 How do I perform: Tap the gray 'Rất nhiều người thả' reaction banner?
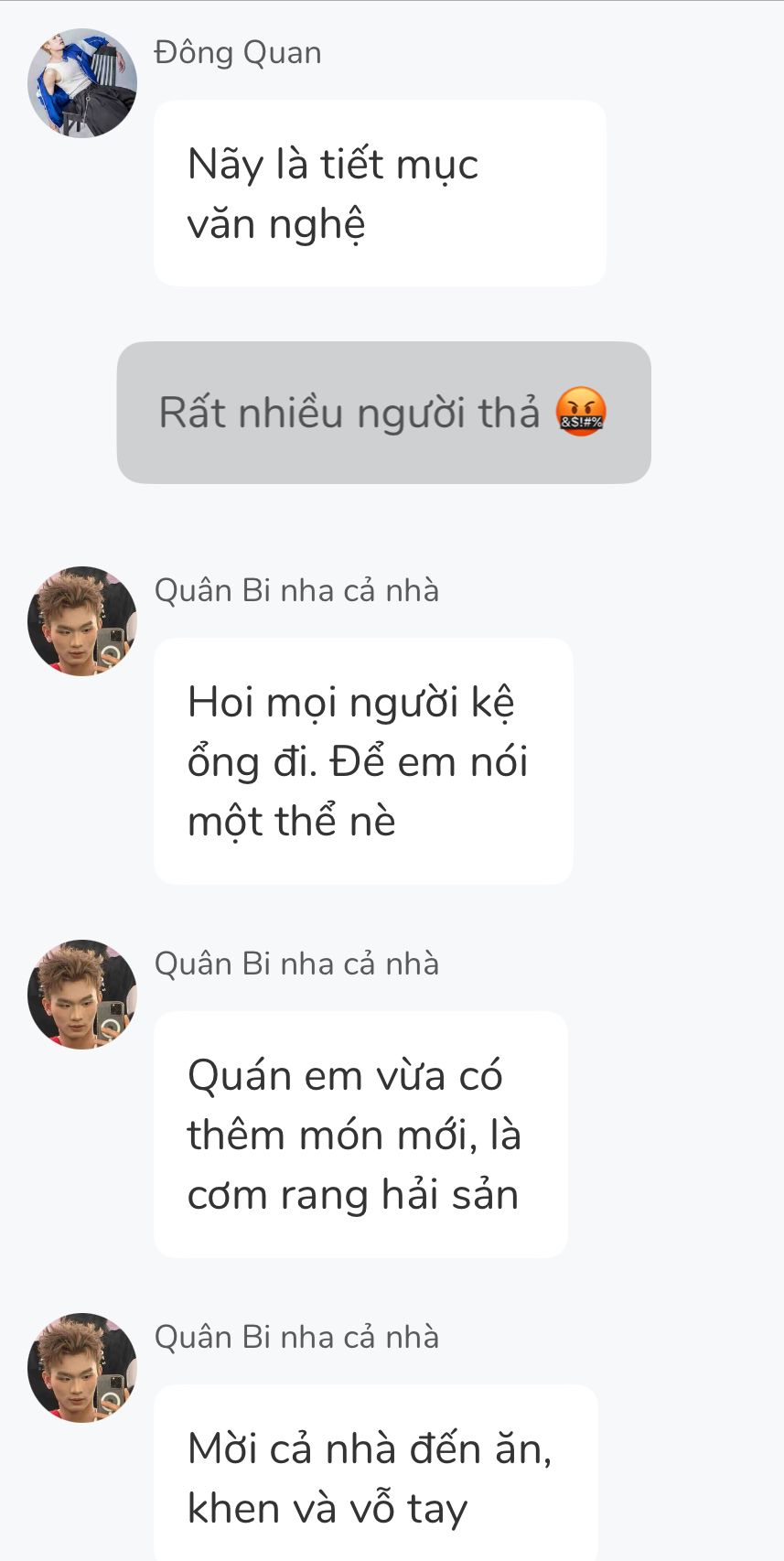point(383,413)
